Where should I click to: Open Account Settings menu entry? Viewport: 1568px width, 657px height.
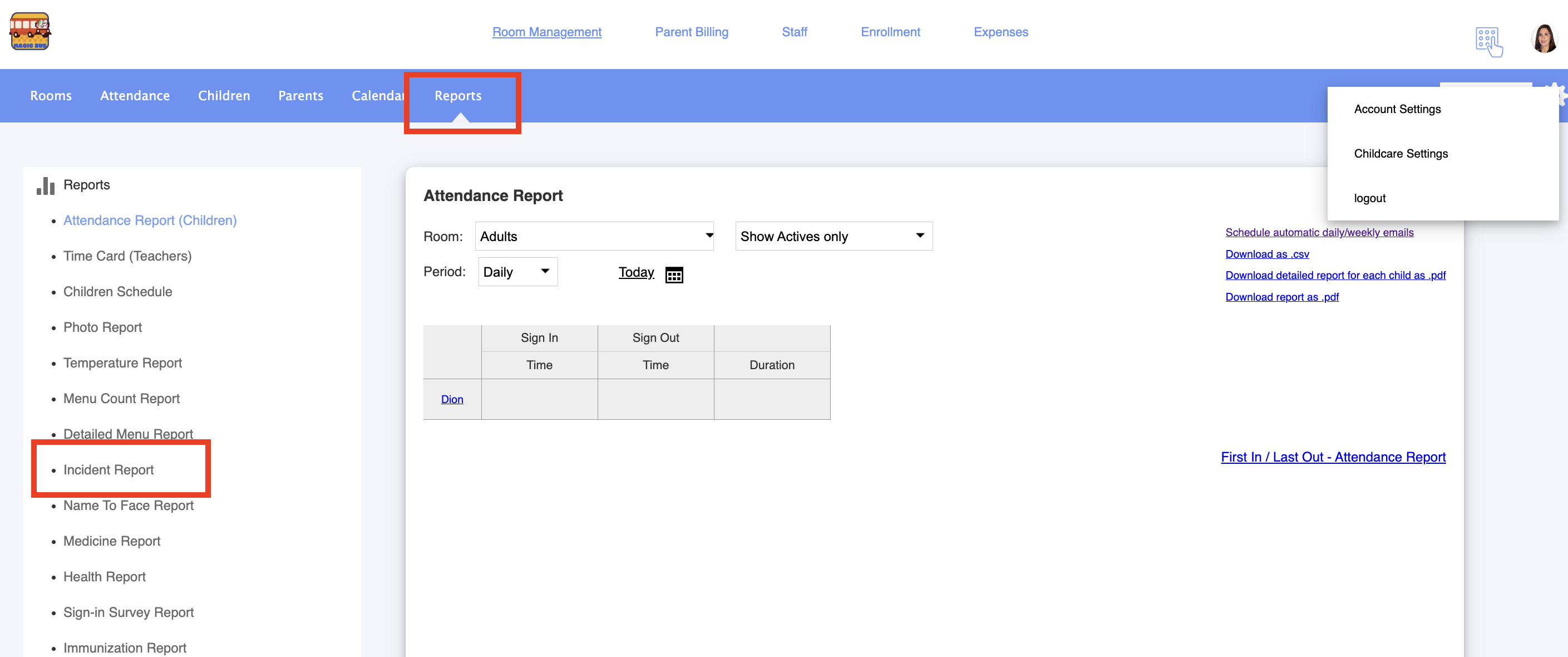click(x=1397, y=109)
